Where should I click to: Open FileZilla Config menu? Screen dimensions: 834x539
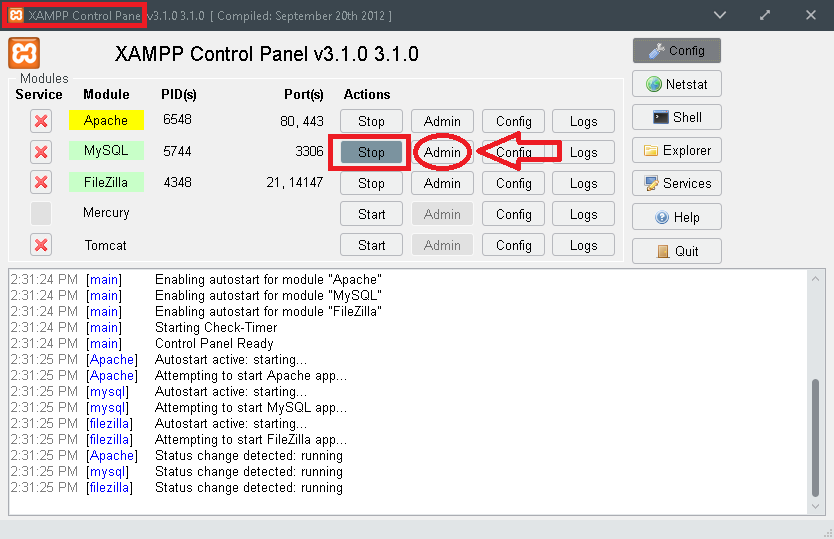(513, 183)
